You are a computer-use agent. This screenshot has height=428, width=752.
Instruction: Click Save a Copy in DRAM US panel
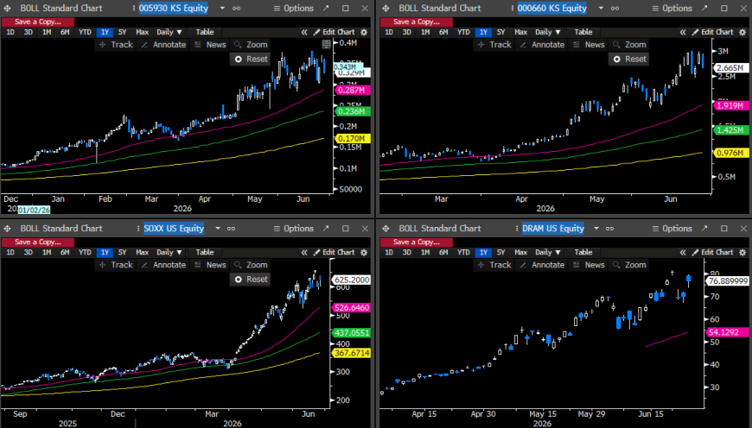click(x=416, y=242)
